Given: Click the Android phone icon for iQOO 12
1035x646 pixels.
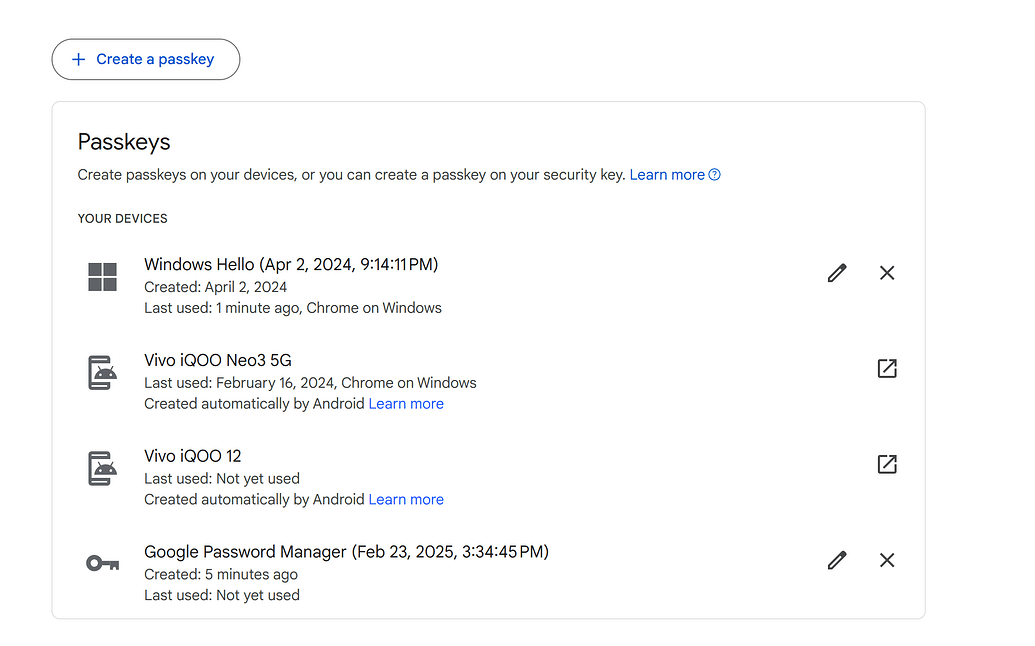Looking at the screenshot, I should pos(102,468).
